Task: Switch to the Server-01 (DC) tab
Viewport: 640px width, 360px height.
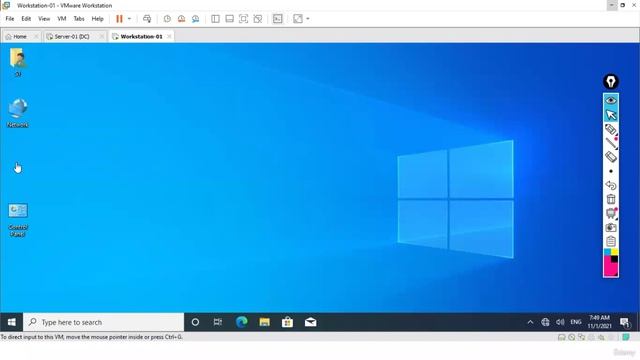Action: point(72,36)
